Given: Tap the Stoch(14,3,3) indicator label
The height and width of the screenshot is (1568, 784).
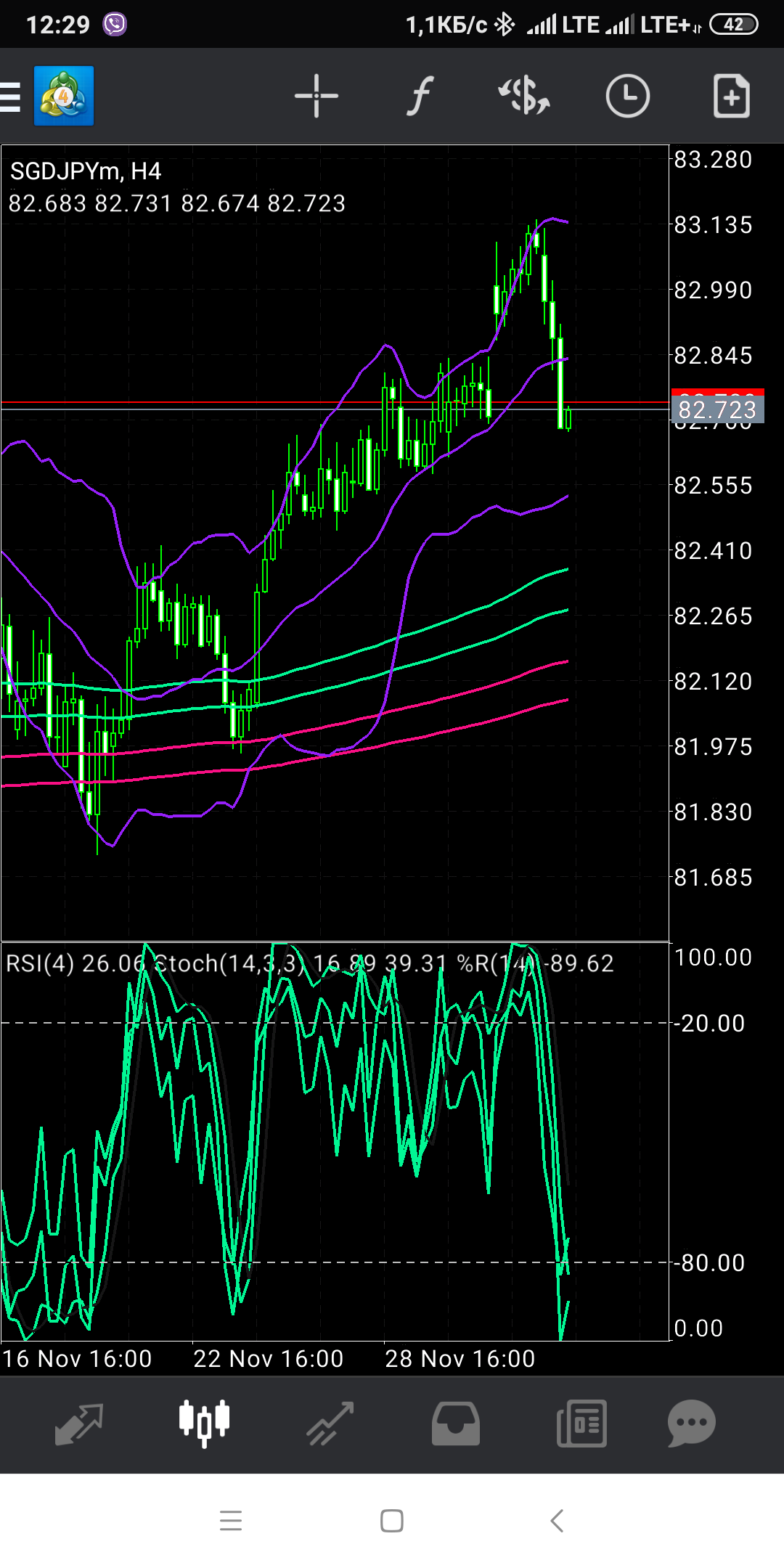Looking at the screenshot, I should coord(300,963).
